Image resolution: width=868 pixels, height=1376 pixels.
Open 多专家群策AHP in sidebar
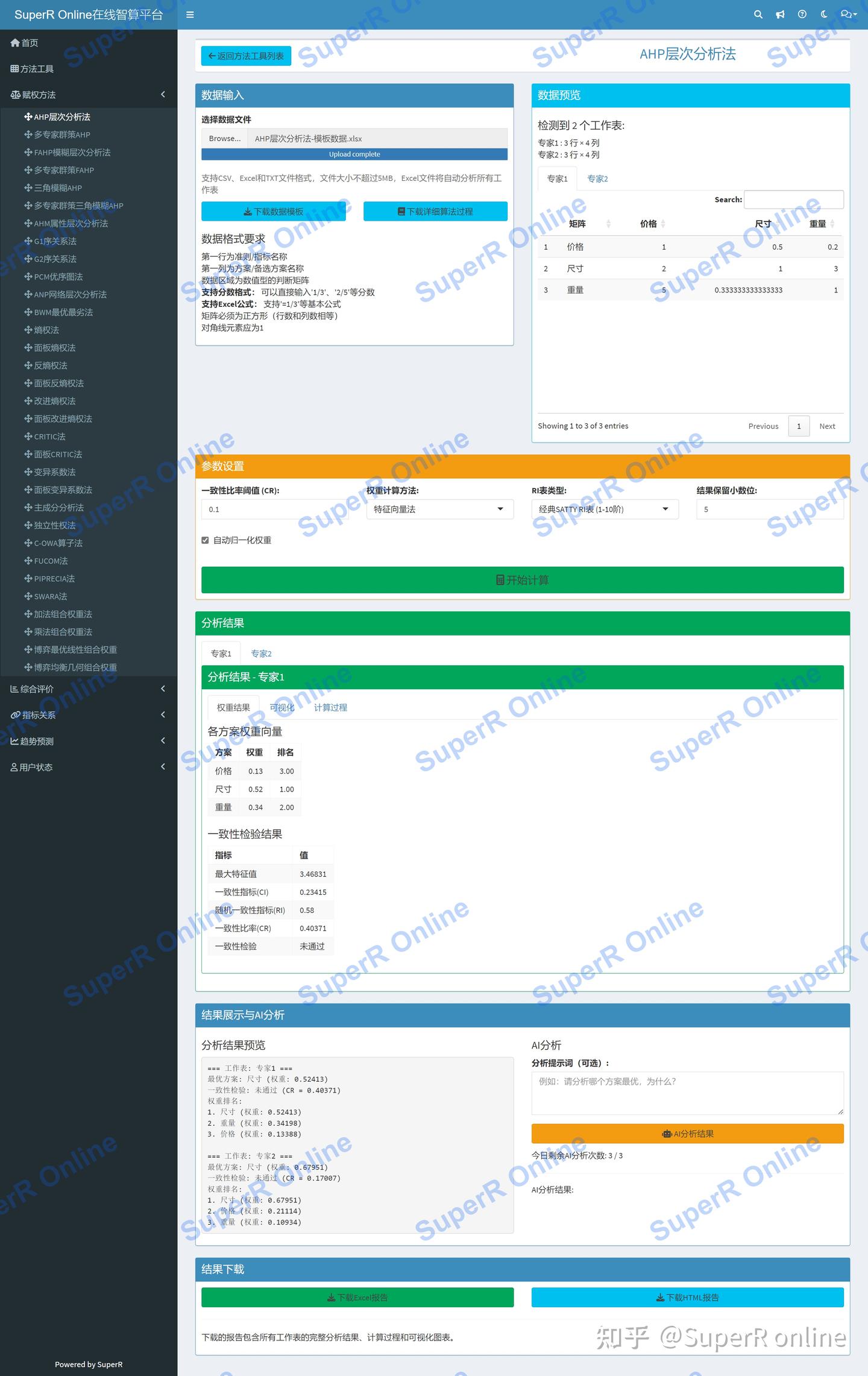62,135
